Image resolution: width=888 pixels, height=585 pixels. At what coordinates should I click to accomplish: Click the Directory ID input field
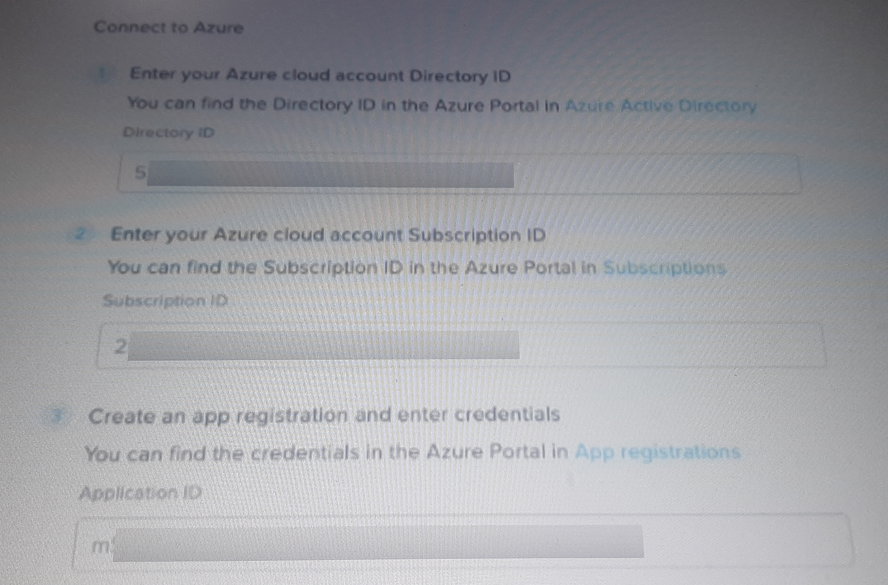point(459,174)
